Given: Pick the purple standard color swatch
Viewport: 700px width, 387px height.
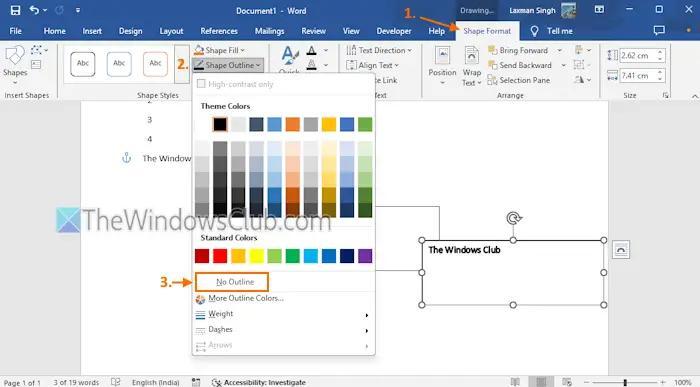Looking at the screenshot, I should tap(365, 256).
